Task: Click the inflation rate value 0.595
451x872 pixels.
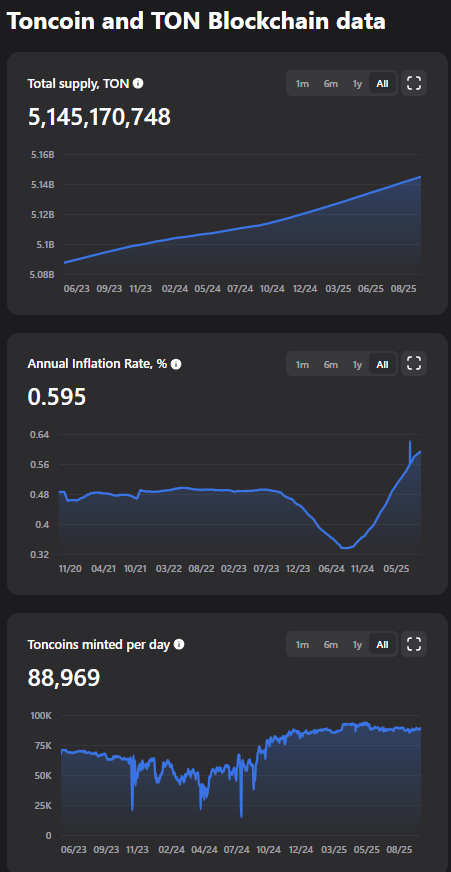Action: pyautogui.click(x=57, y=397)
